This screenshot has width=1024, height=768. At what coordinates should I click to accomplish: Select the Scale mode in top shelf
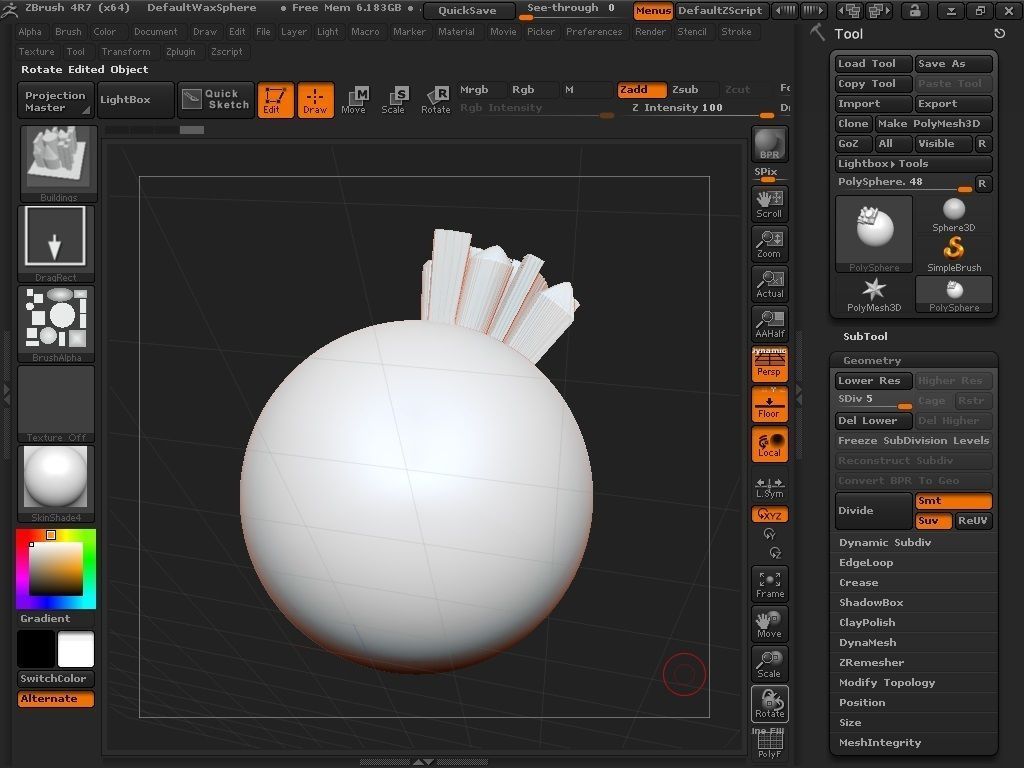[x=393, y=100]
